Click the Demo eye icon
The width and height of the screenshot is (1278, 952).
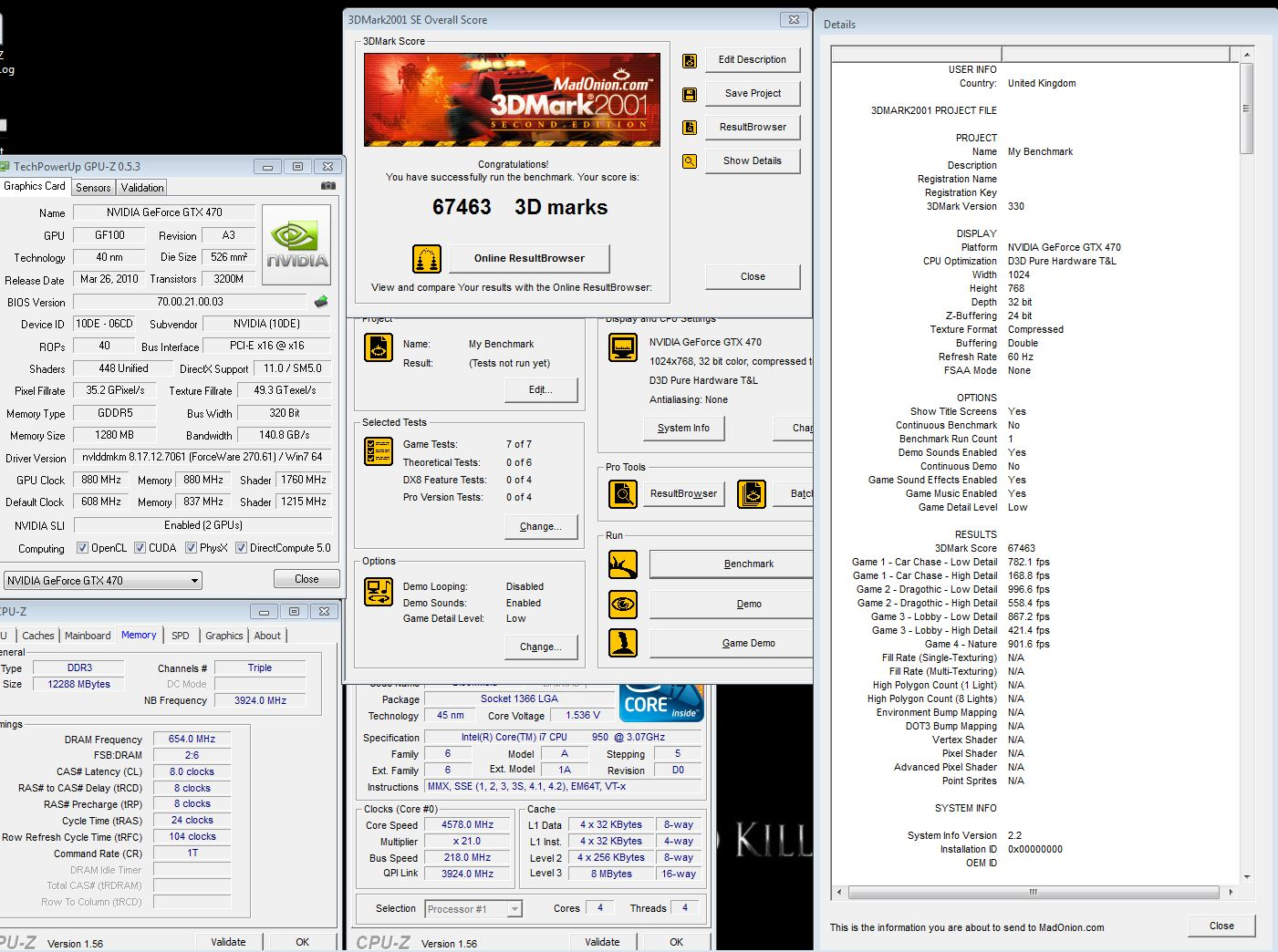623,604
